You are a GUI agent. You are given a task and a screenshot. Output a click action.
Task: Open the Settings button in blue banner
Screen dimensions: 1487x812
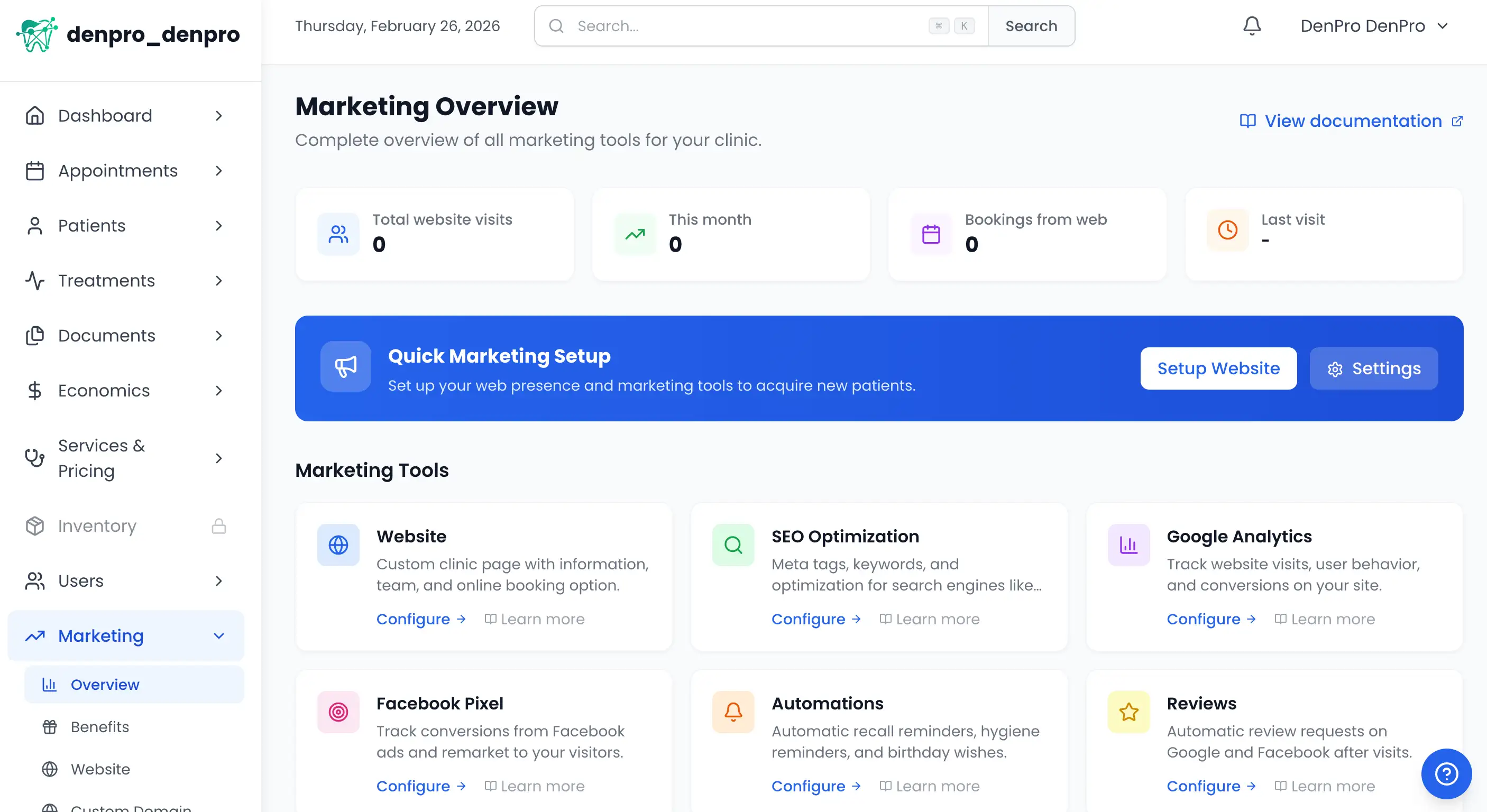(x=1374, y=368)
